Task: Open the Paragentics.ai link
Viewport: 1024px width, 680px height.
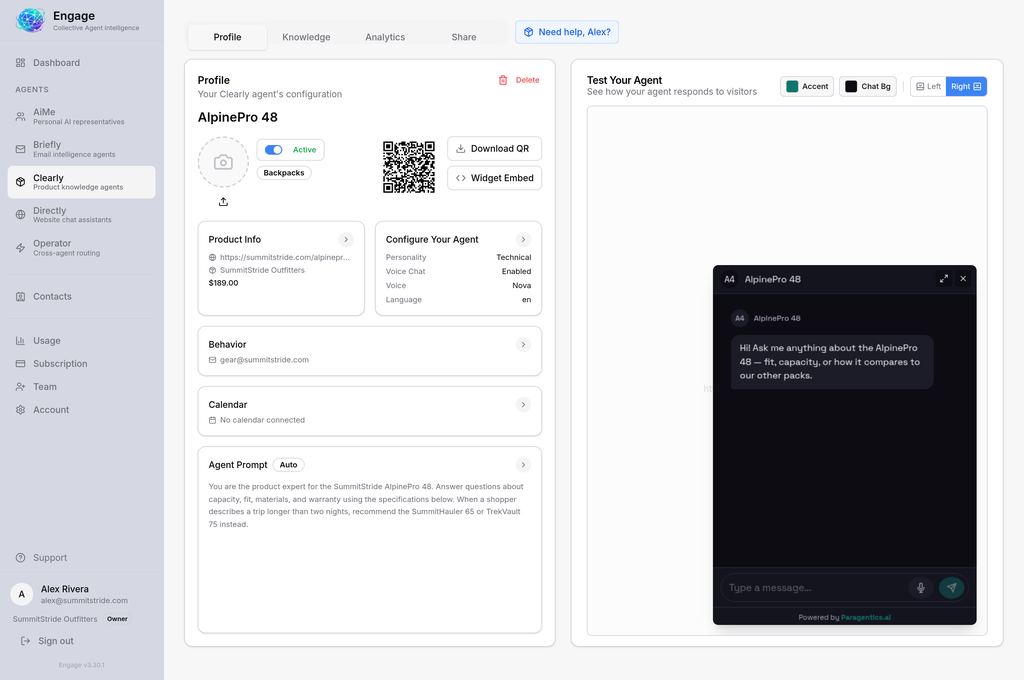Action: [865, 617]
